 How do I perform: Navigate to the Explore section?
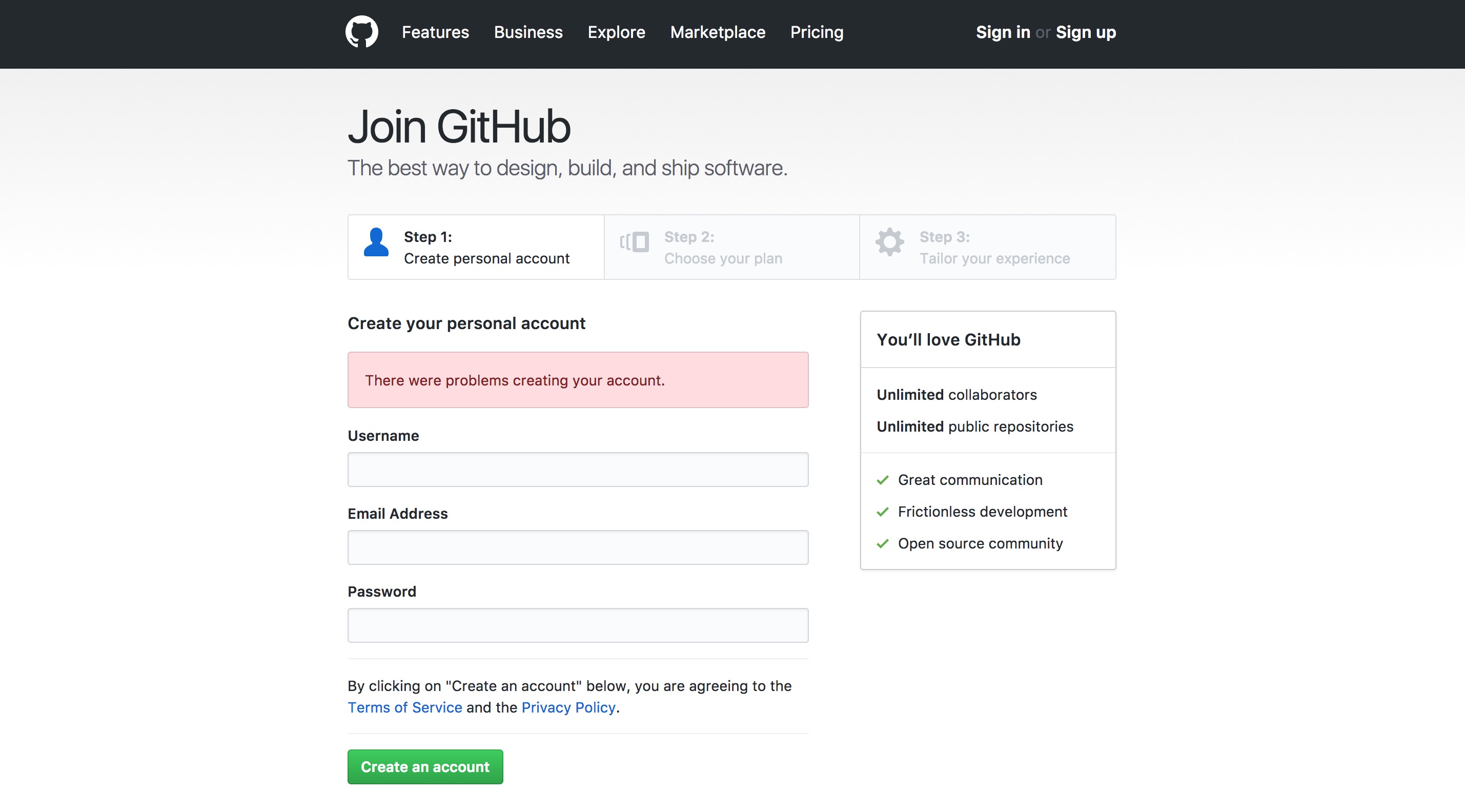coord(617,32)
